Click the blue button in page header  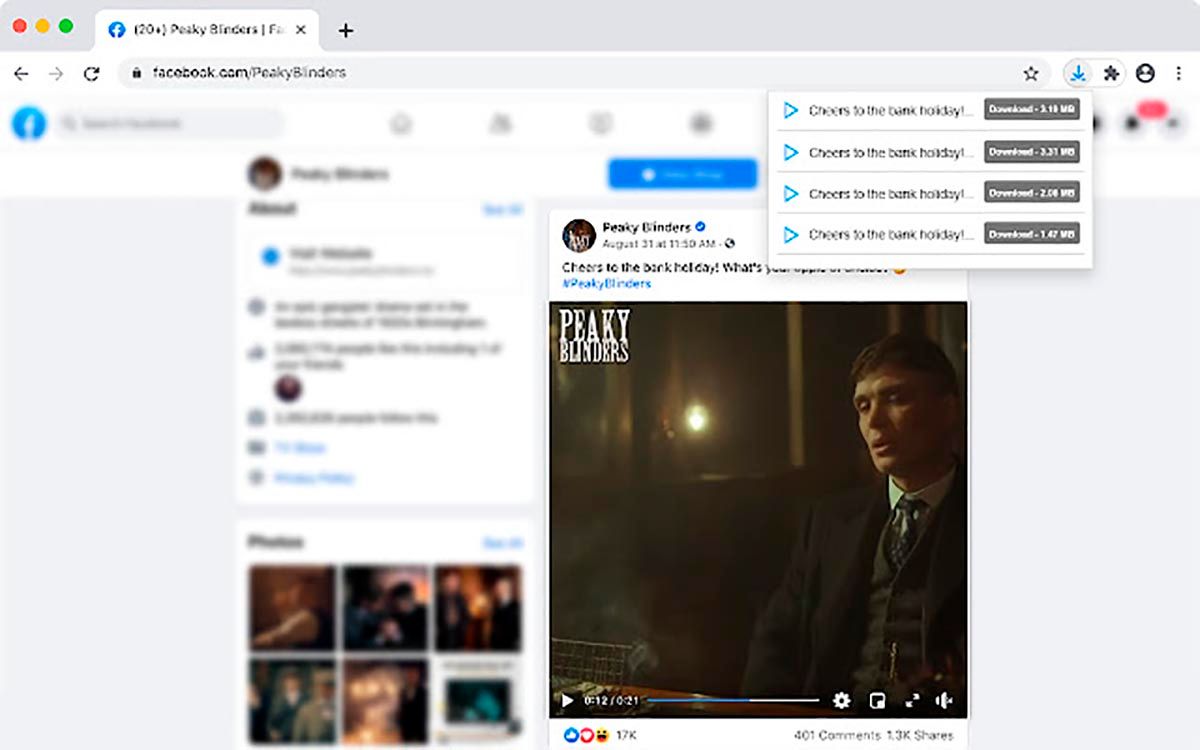[x=683, y=174]
